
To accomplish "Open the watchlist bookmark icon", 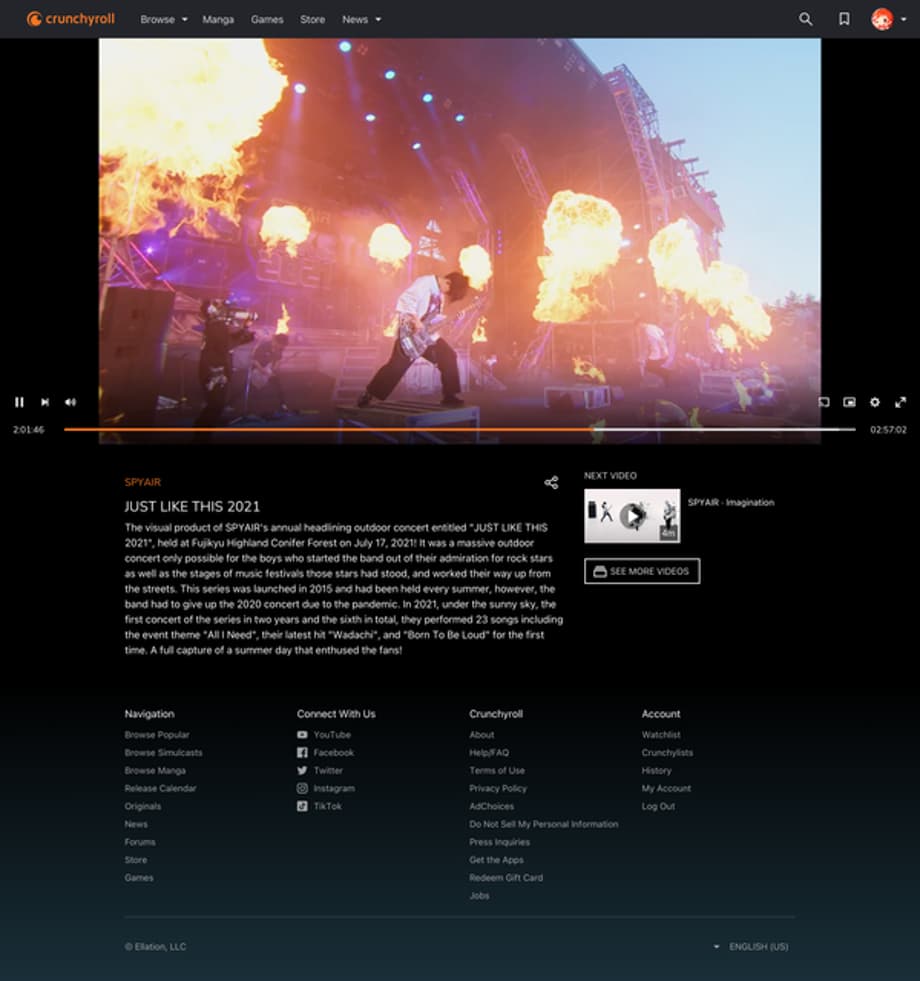I will pyautogui.click(x=844, y=19).
